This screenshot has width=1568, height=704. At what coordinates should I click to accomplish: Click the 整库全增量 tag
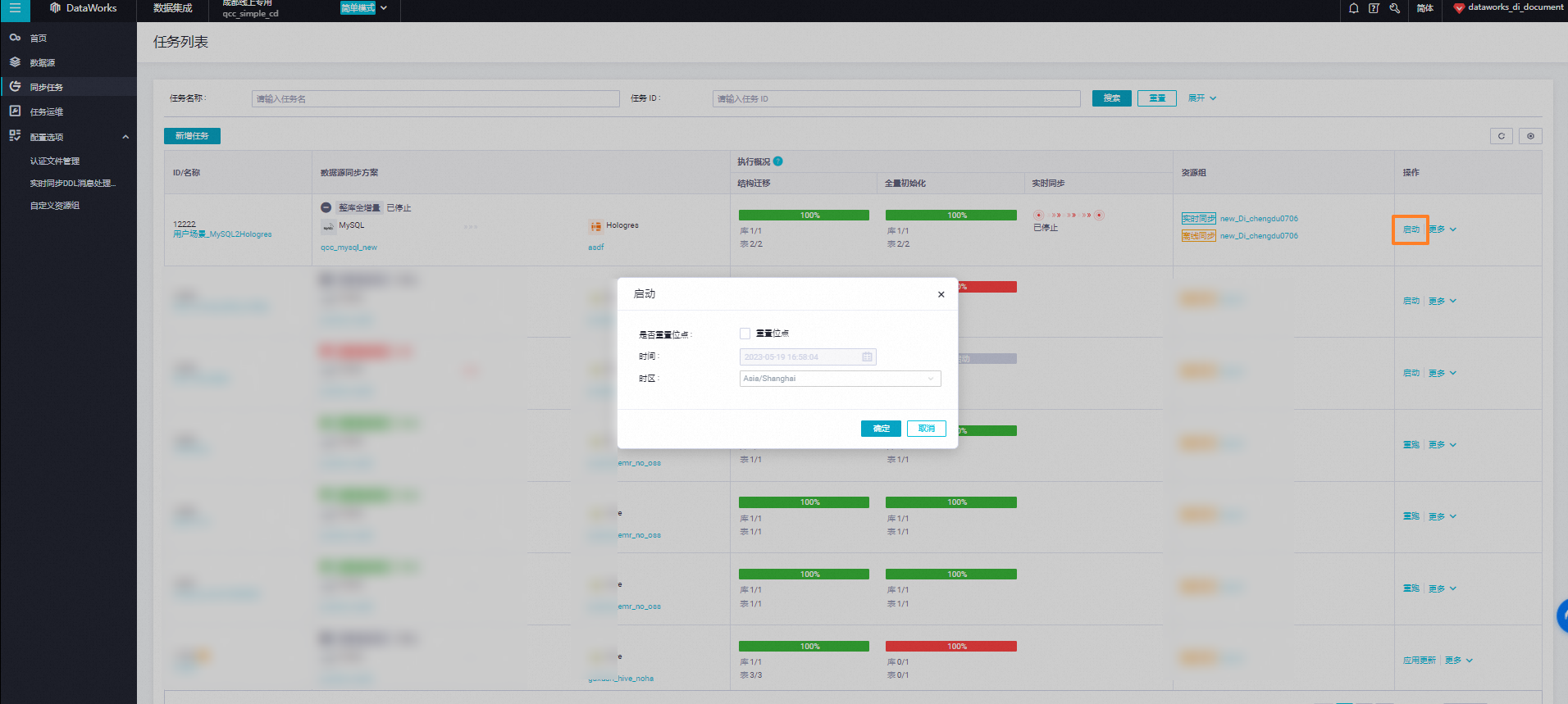359,208
